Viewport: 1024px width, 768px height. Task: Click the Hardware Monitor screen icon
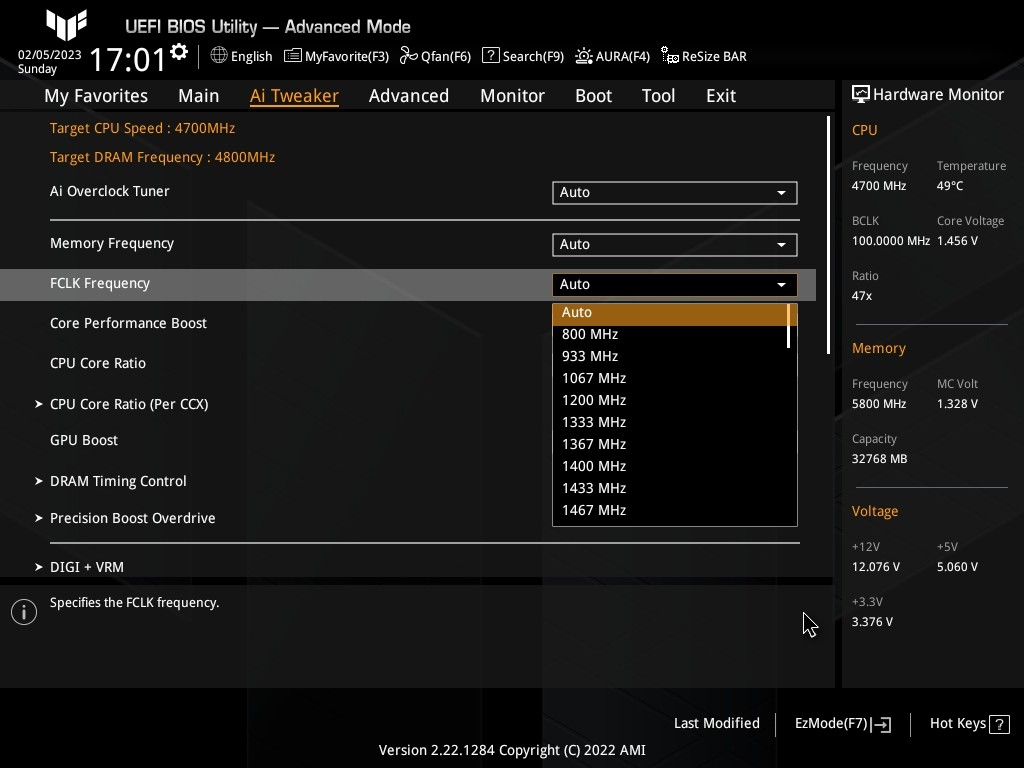click(861, 95)
